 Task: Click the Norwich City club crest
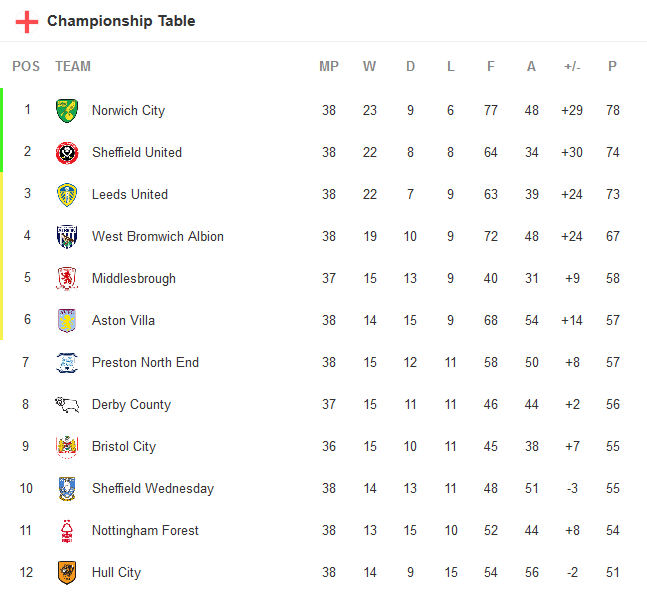[x=67, y=111]
